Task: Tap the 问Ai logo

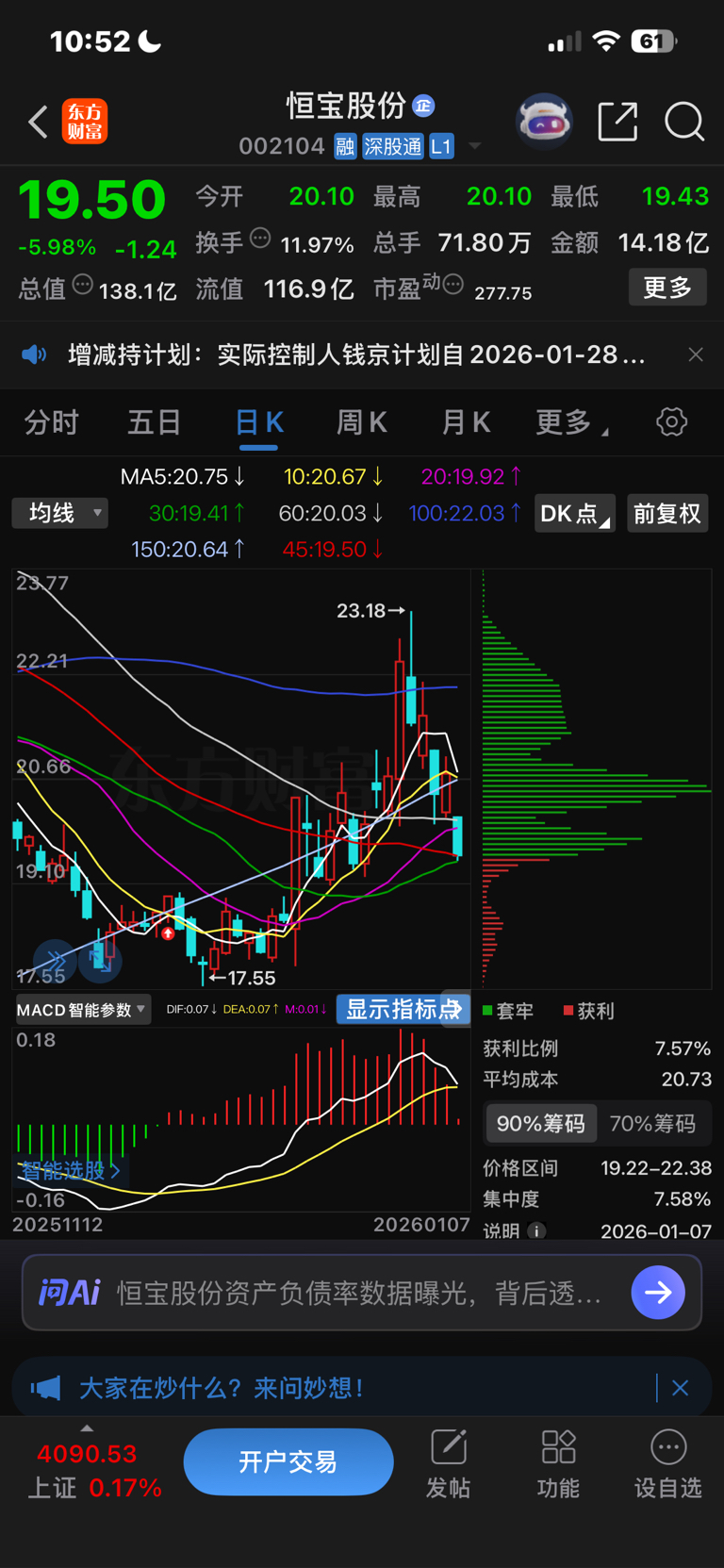Action: coord(70,1292)
